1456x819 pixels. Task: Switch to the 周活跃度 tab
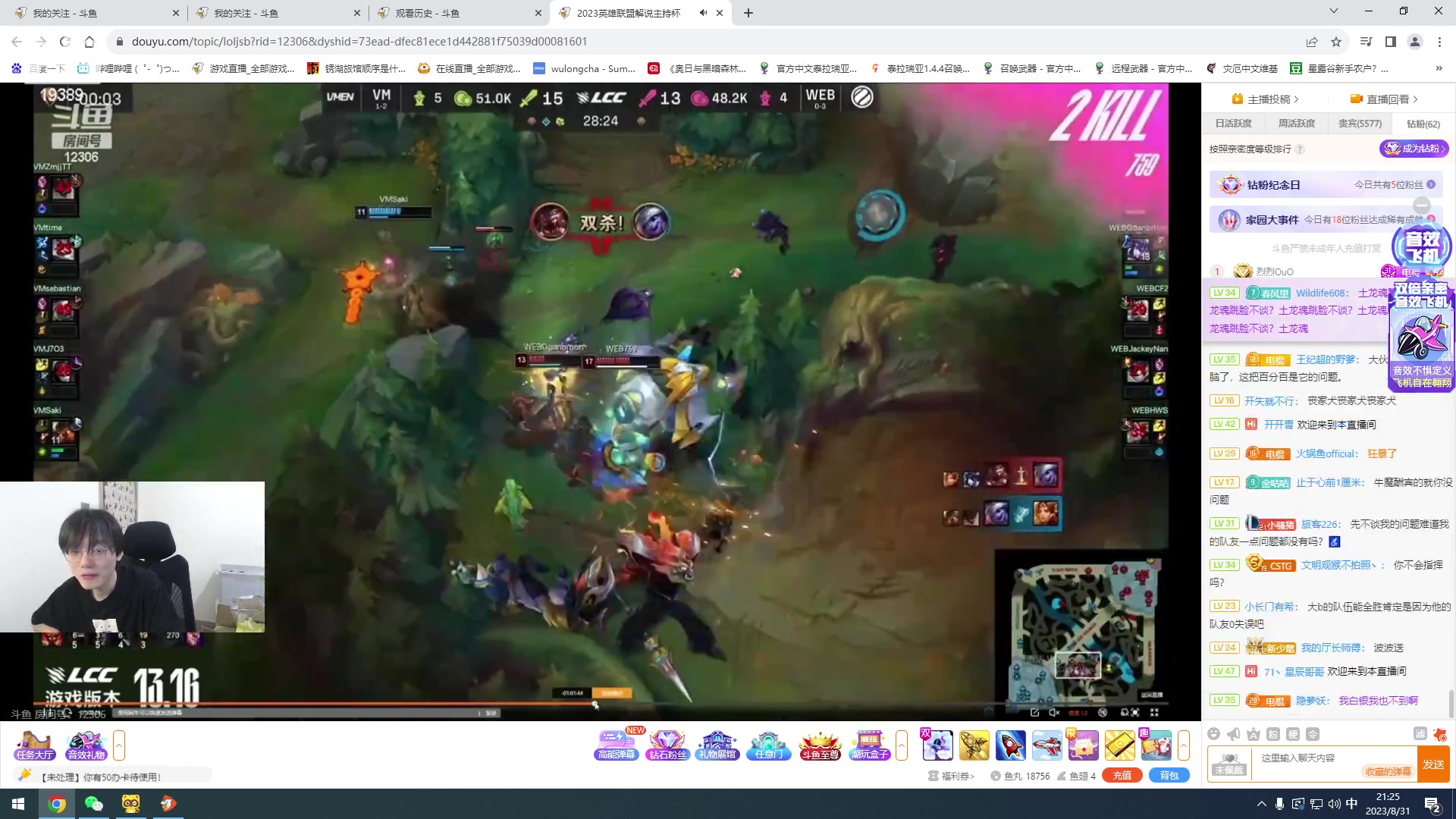click(1296, 124)
